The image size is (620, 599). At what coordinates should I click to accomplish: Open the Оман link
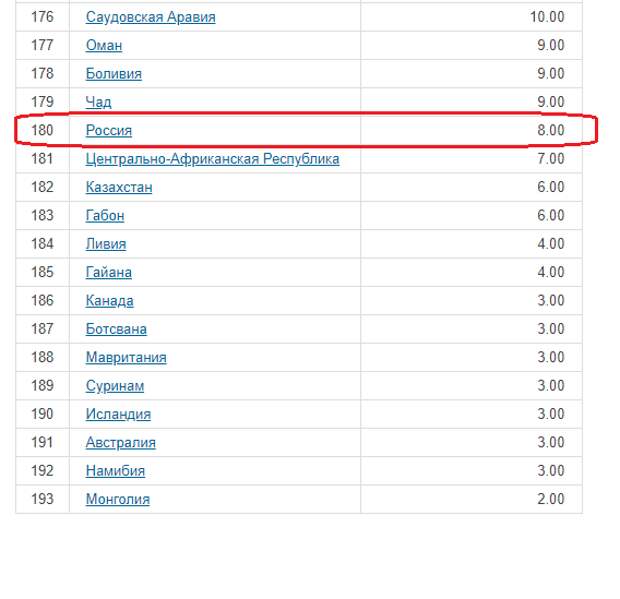pyautogui.click(x=104, y=45)
